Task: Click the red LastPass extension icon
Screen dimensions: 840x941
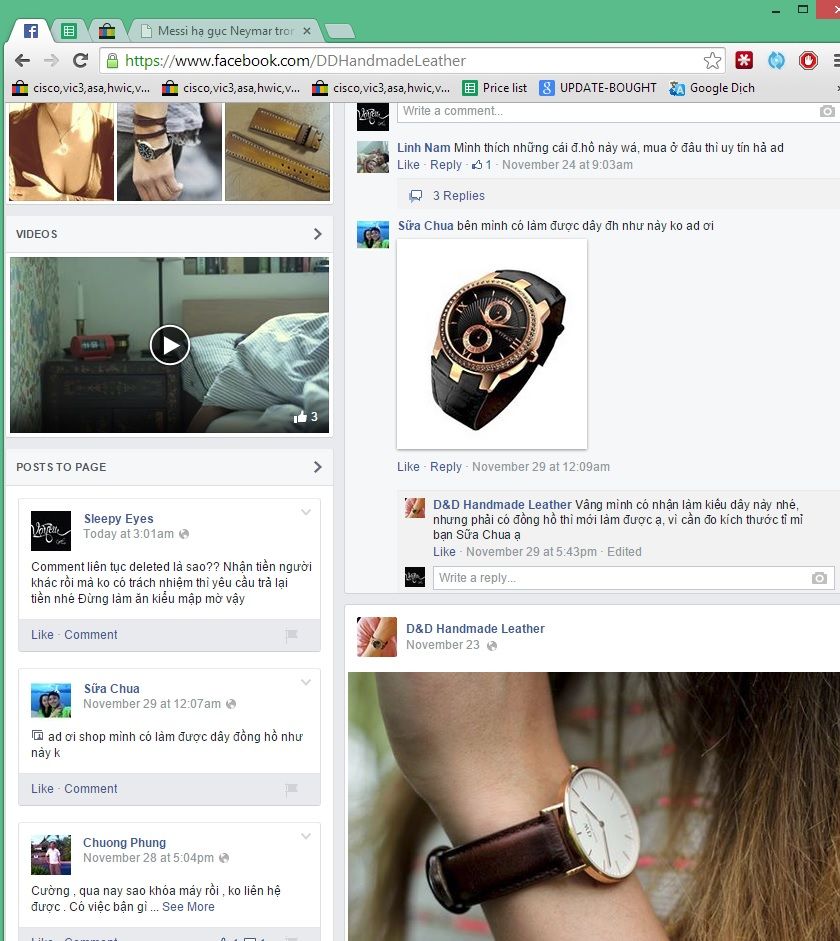Action: (x=744, y=61)
